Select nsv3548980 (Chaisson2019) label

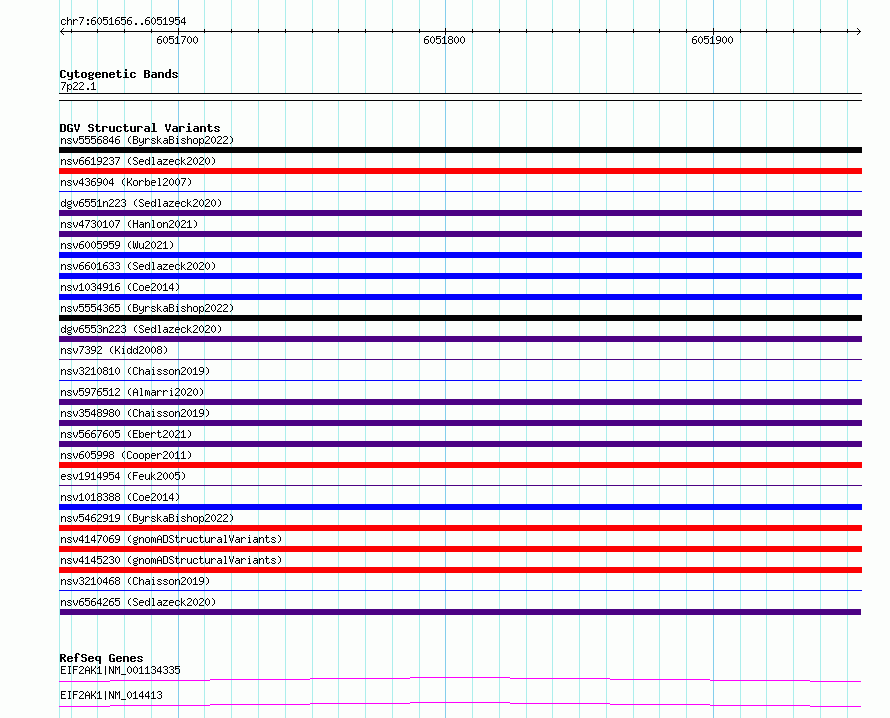click(135, 413)
